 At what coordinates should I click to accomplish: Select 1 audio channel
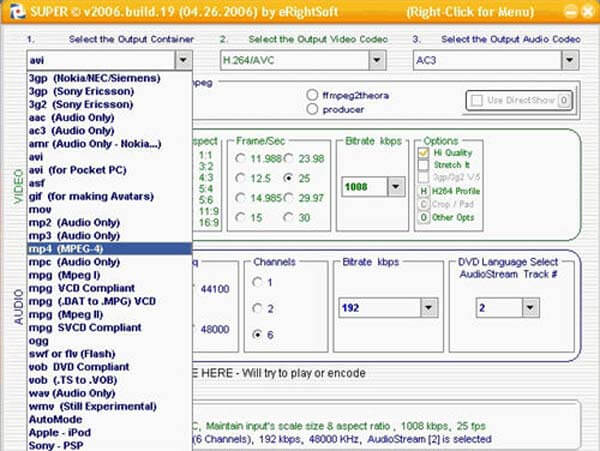[258, 282]
